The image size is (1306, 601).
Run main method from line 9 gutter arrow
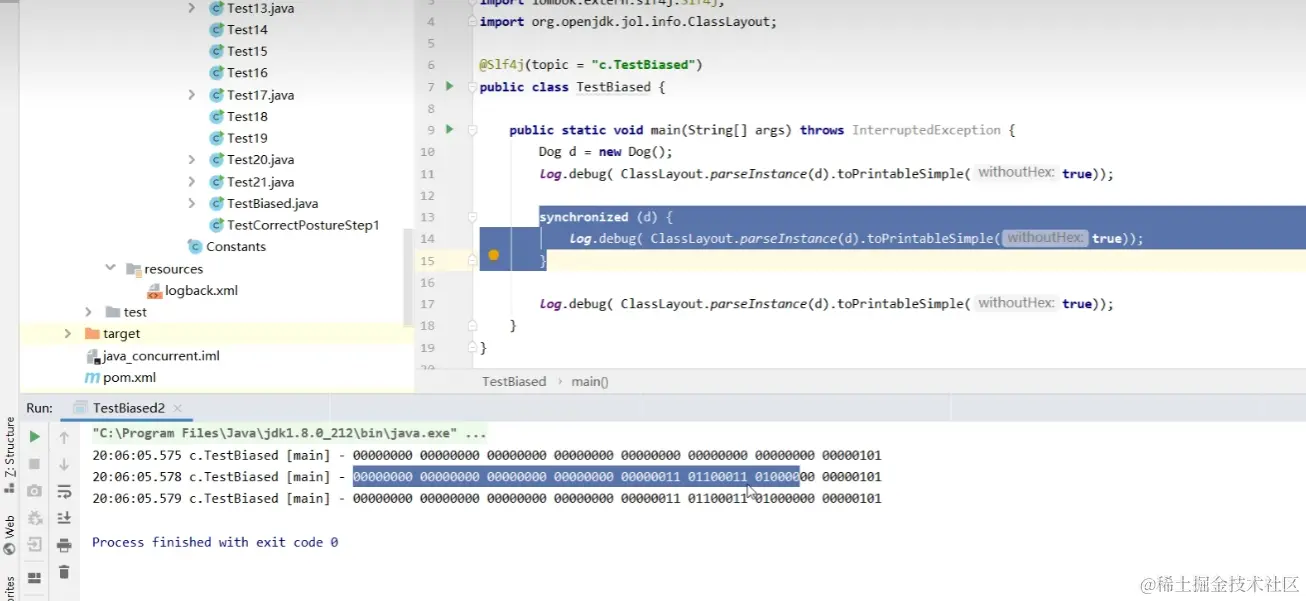pyautogui.click(x=449, y=130)
